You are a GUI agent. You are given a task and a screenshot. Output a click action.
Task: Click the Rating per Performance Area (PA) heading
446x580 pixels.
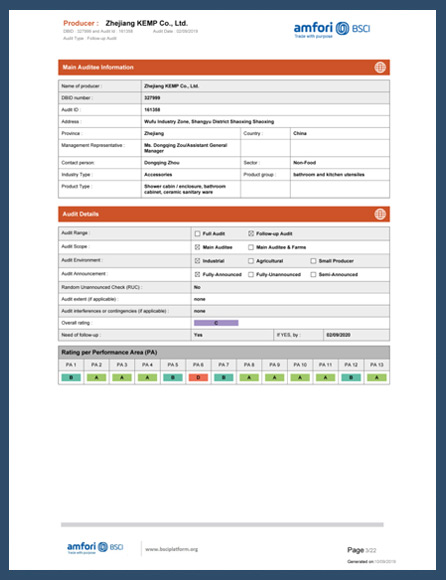point(109,352)
